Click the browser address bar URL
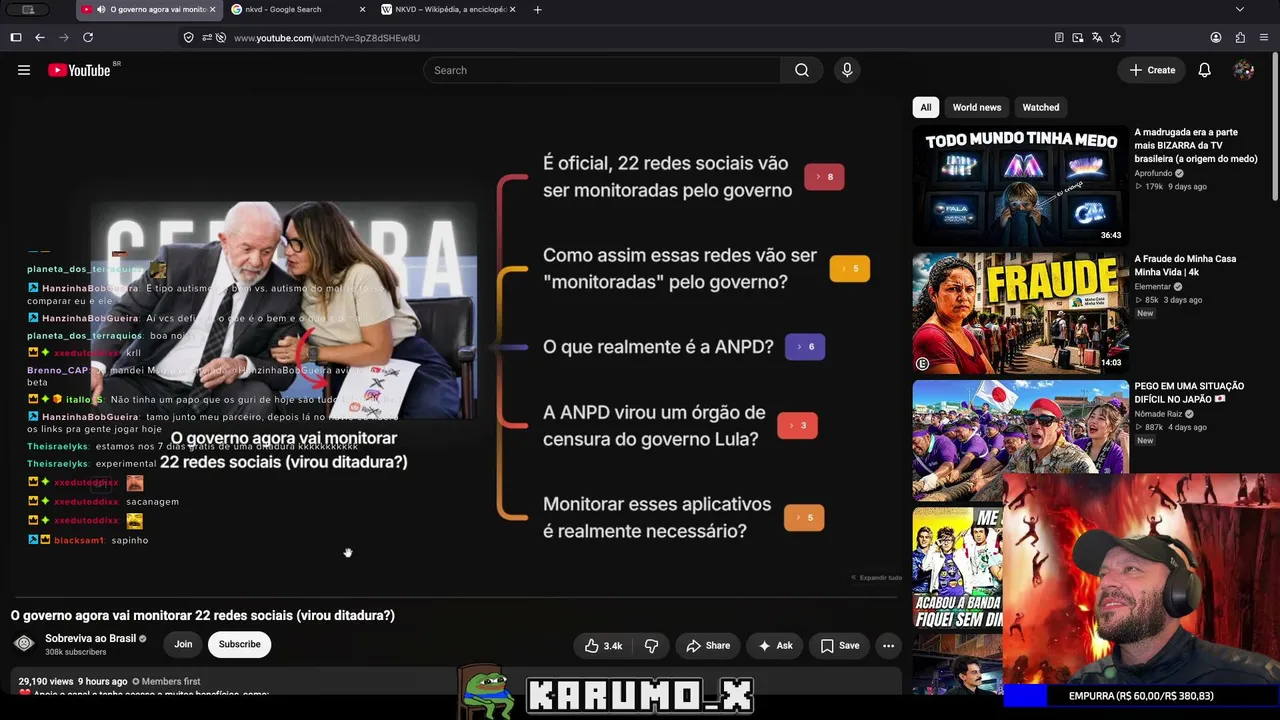 (327, 38)
